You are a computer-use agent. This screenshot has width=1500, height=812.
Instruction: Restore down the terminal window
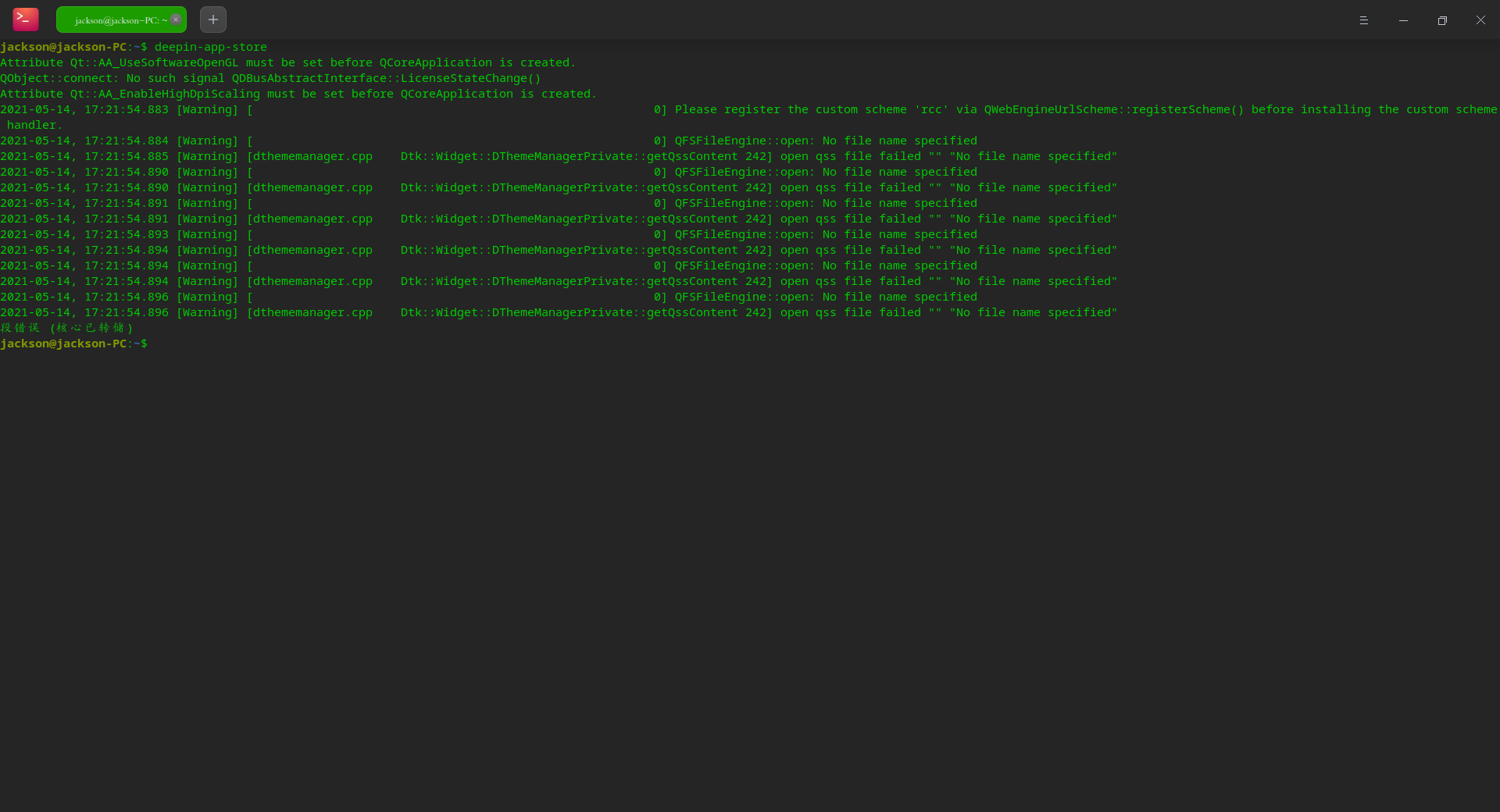pyautogui.click(x=1442, y=20)
